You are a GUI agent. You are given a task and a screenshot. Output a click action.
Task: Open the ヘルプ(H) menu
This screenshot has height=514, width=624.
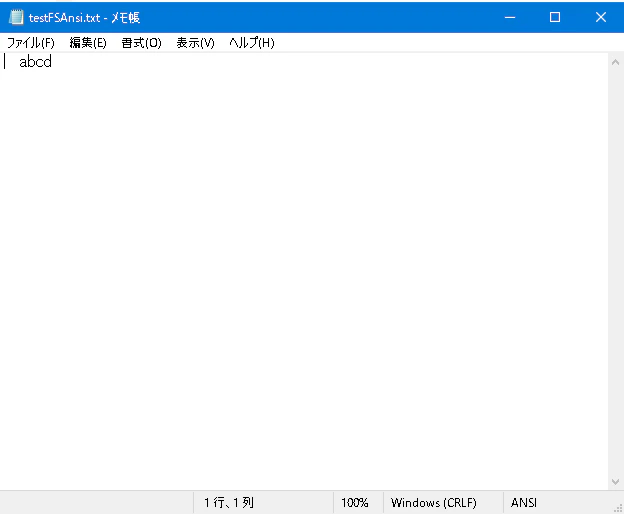(252, 43)
